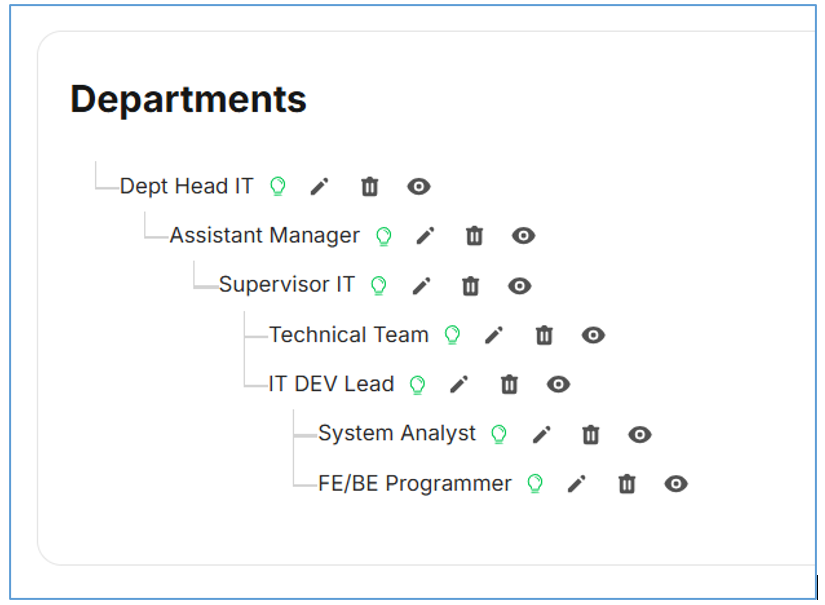Click the edit pencil for Dept Head IT
The image size is (825, 605).
pos(319,186)
